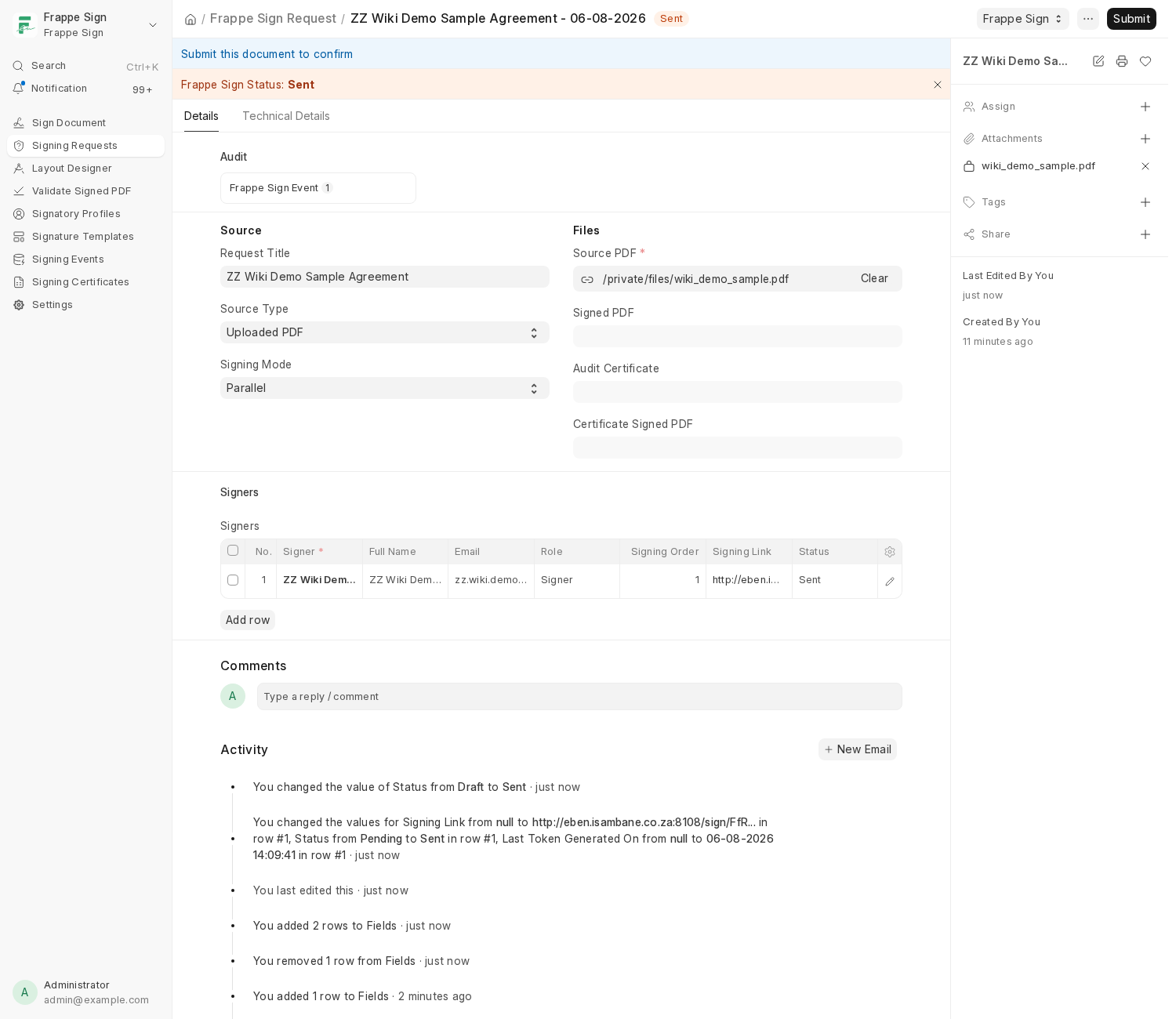Click the Sent status cell in signer row
This screenshot has height=1019, width=1176.
[x=835, y=580]
